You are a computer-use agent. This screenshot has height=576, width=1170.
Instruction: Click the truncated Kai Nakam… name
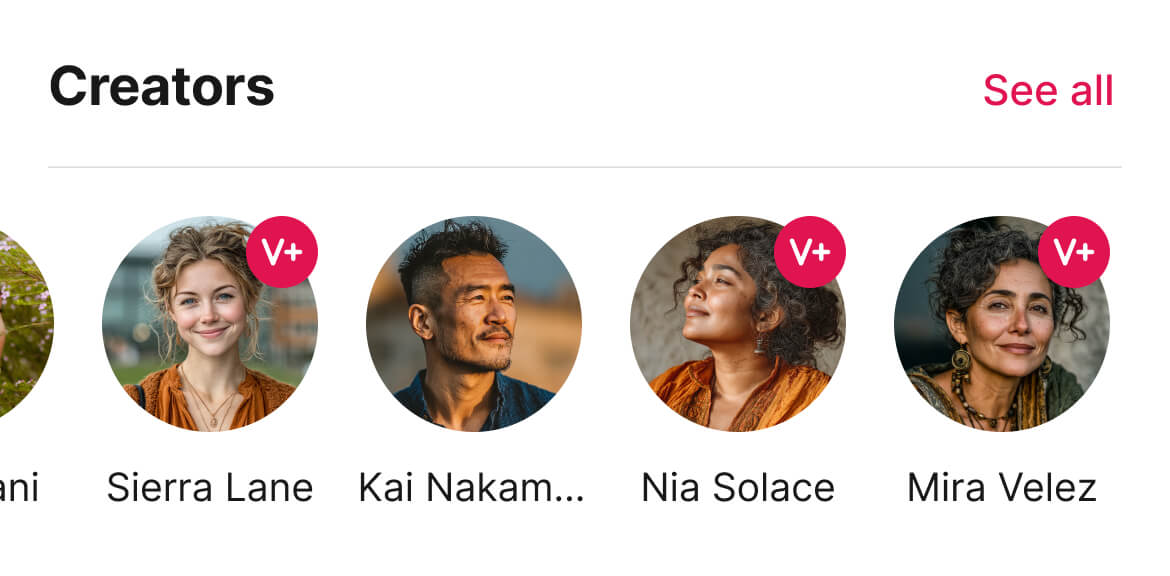point(472,487)
